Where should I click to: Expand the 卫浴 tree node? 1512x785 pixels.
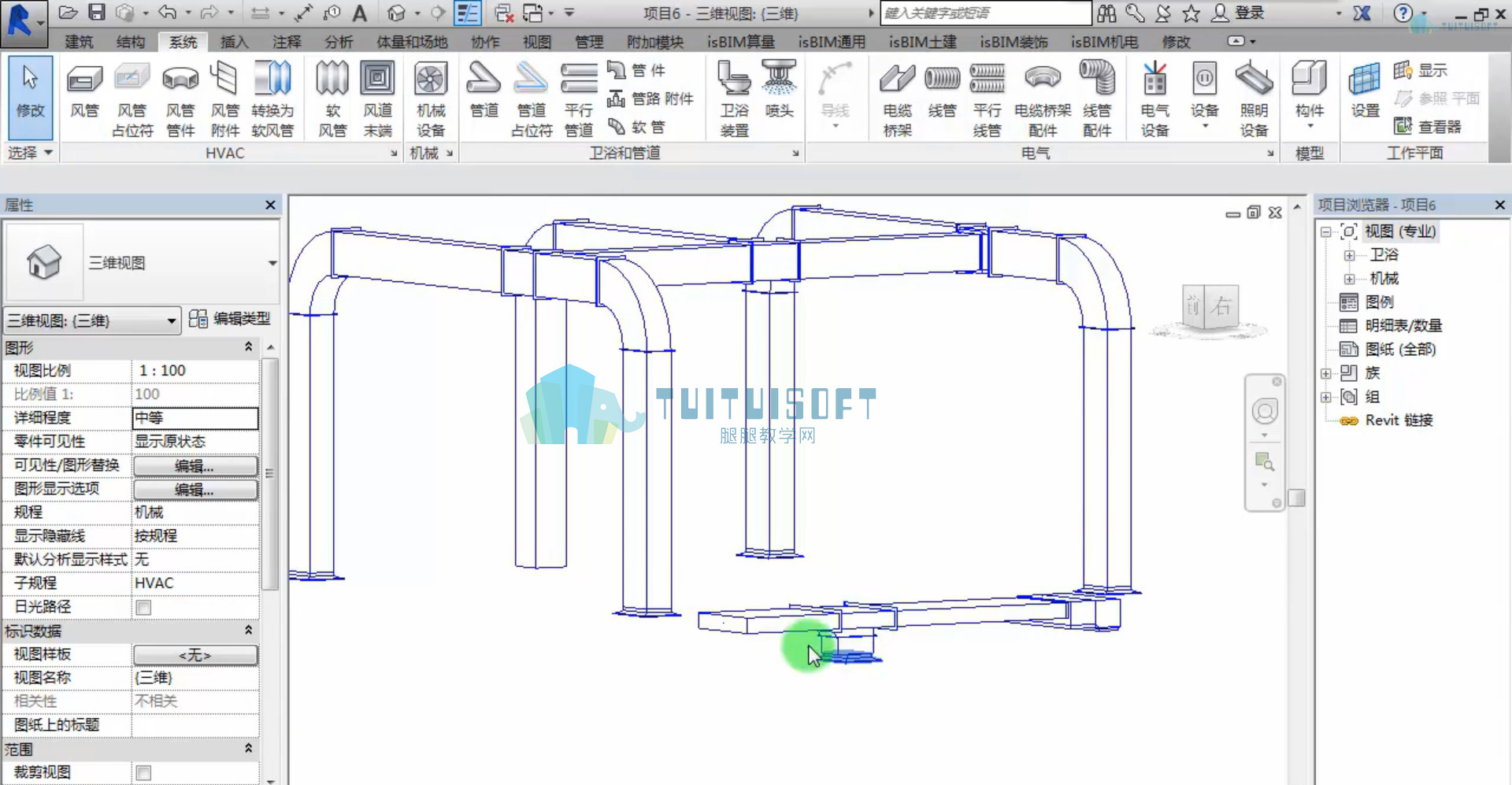(1349, 255)
